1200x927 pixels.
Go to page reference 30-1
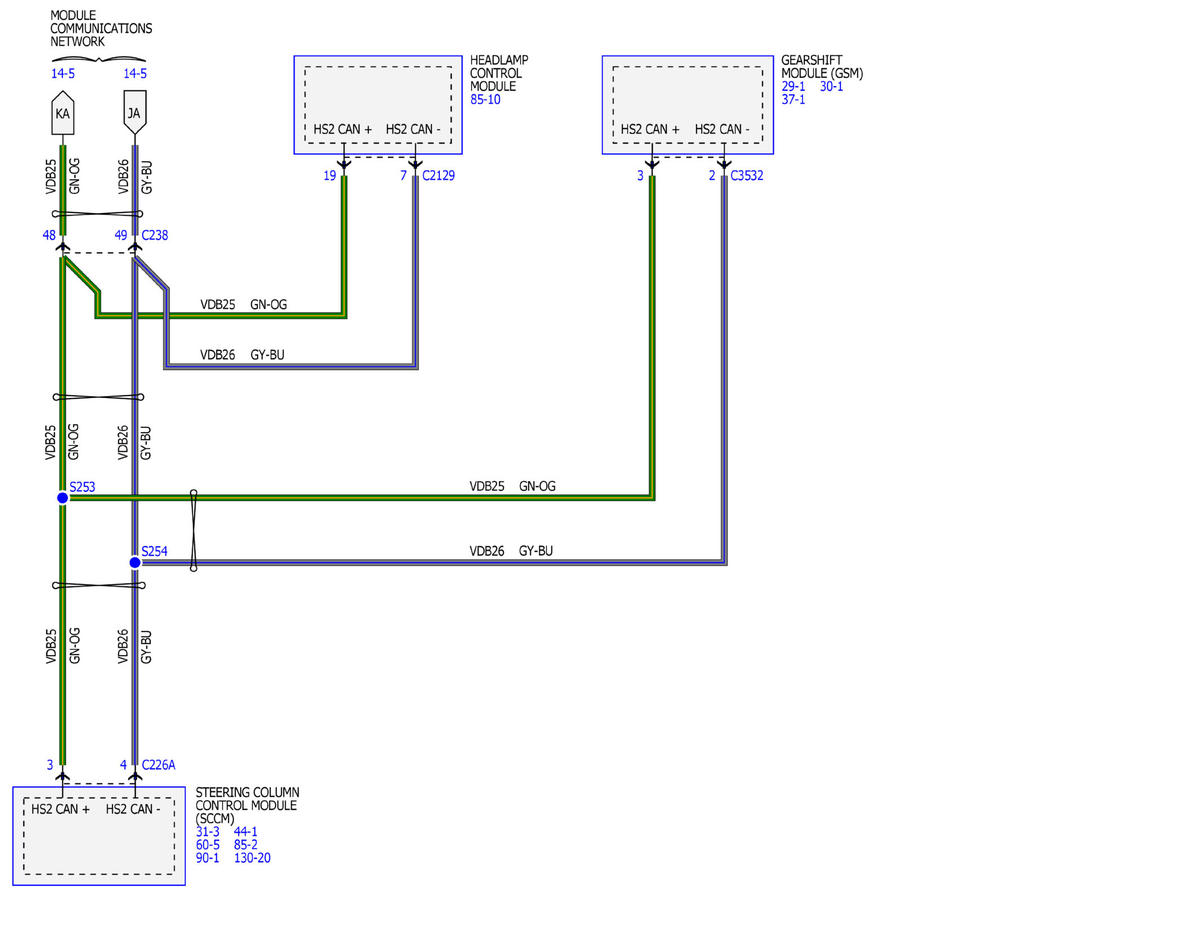[832, 87]
